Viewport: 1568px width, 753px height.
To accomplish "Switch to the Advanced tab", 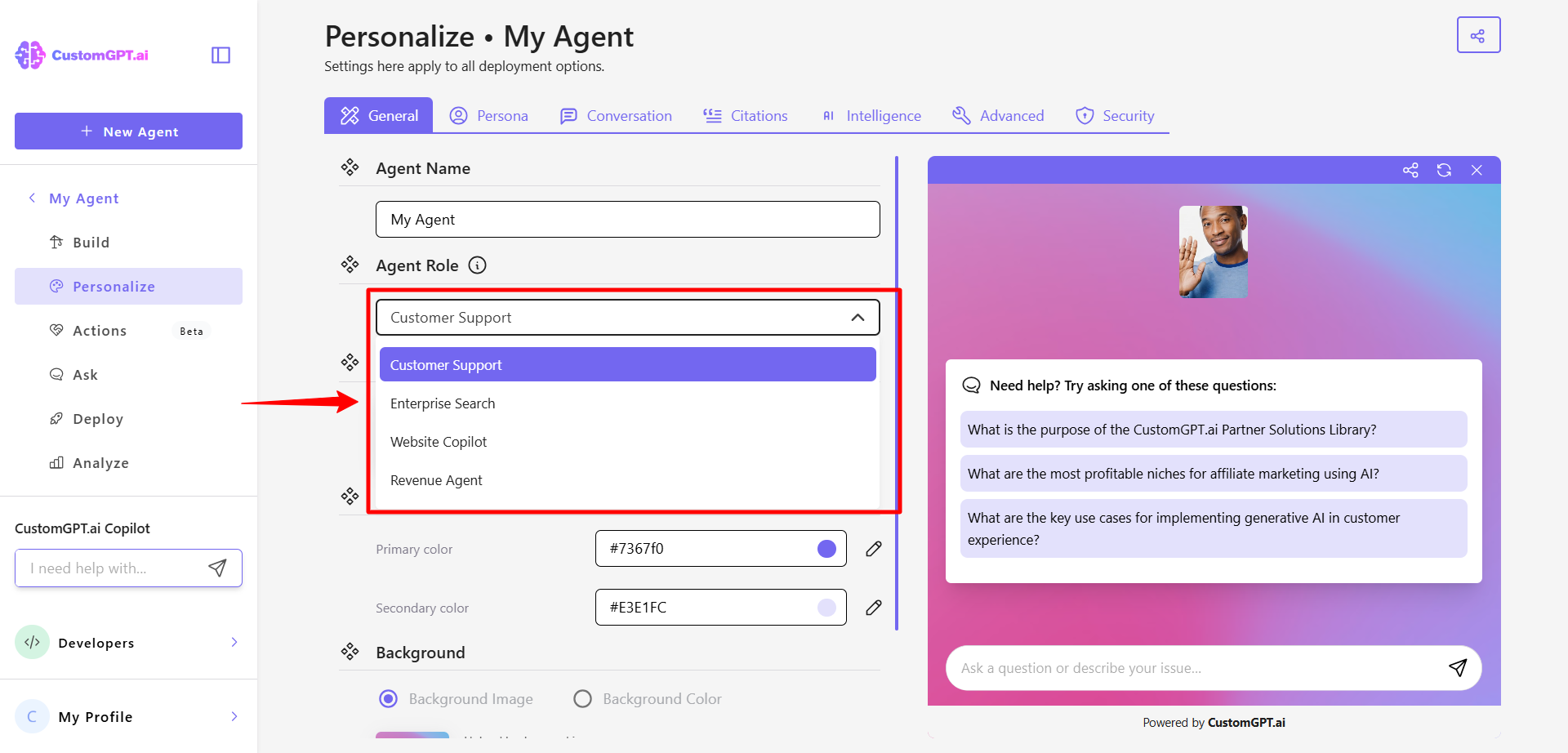I will (998, 116).
